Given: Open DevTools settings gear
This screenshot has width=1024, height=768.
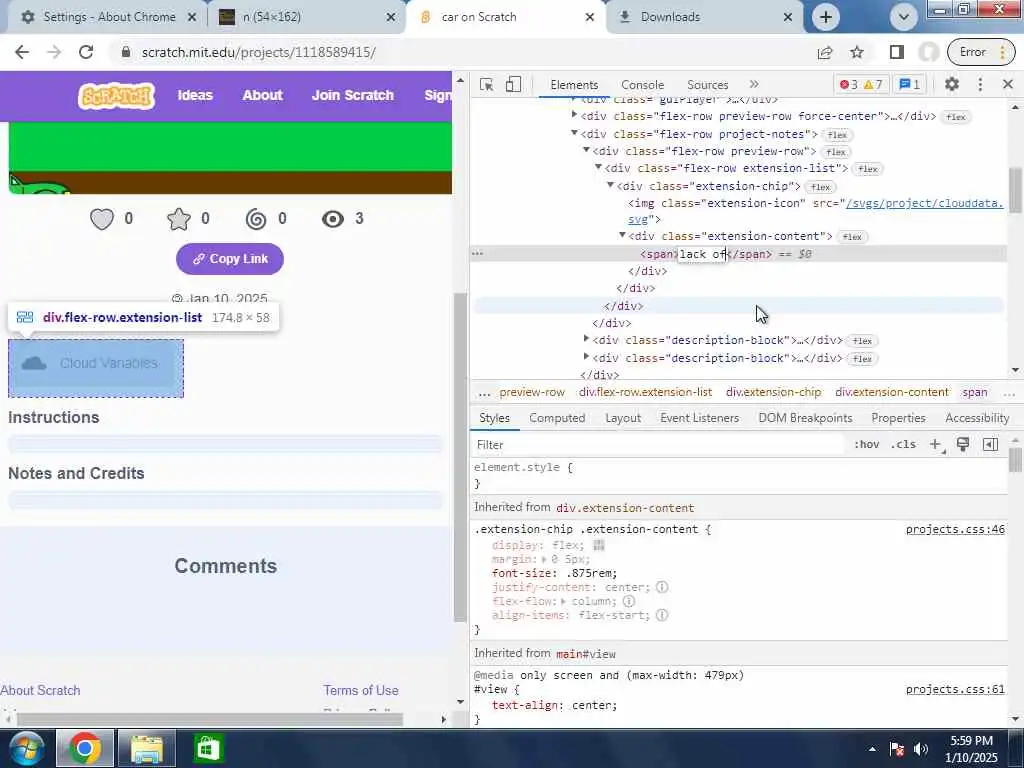Looking at the screenshot, I should (x=952, y=84).
